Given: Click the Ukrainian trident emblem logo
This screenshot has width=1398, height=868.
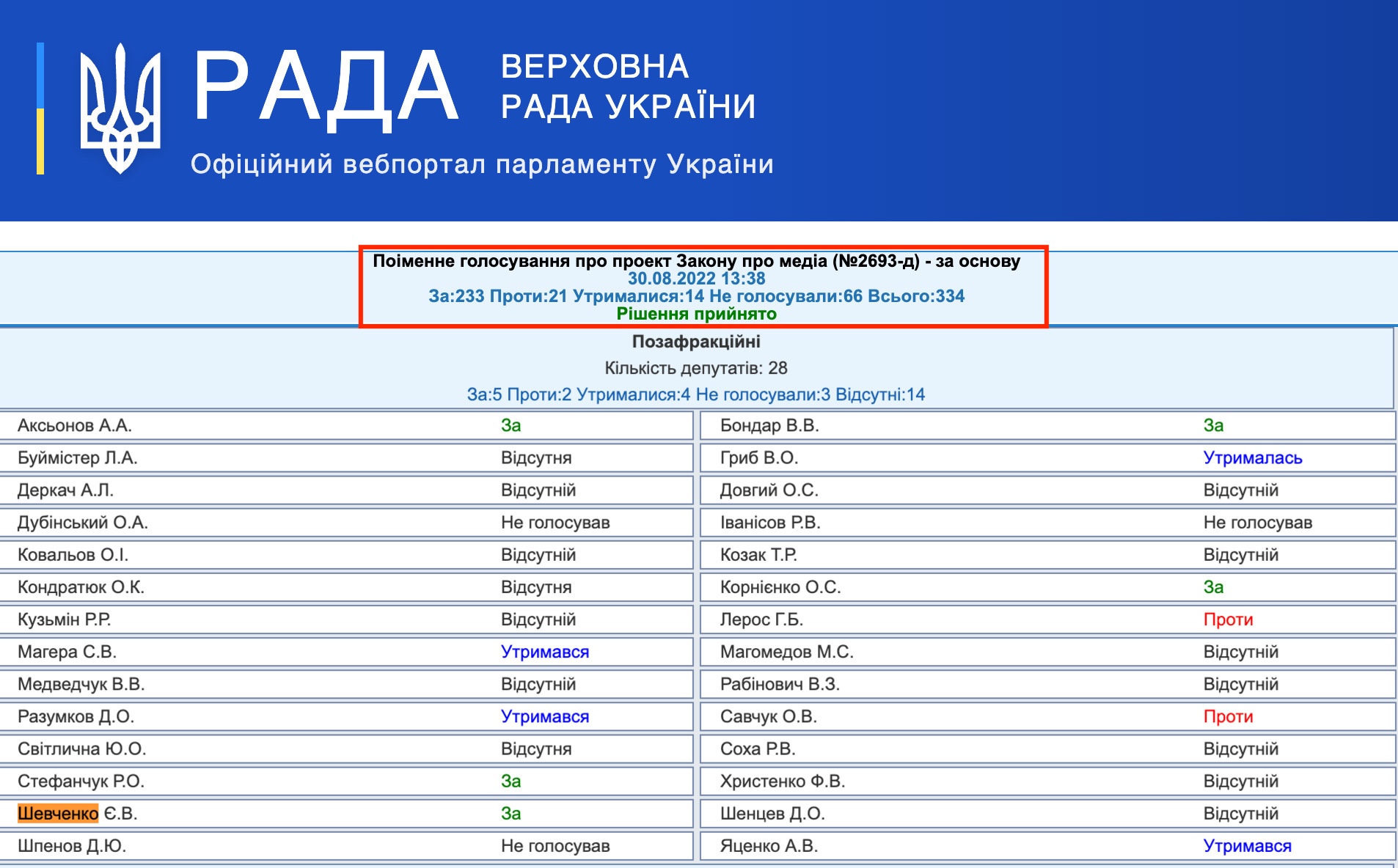Looking at the screenshot, I should (x=120, y=108).
